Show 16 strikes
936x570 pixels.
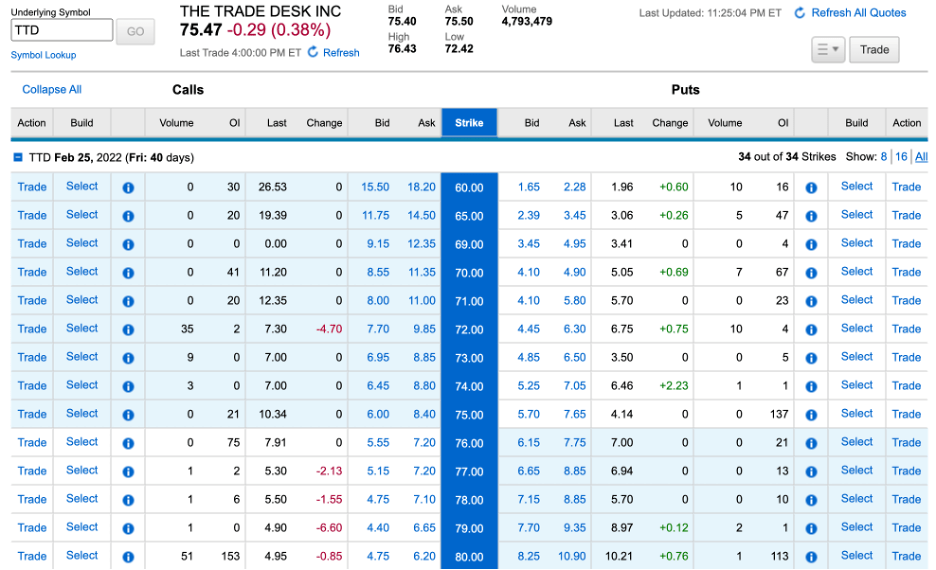pos(901,156)
